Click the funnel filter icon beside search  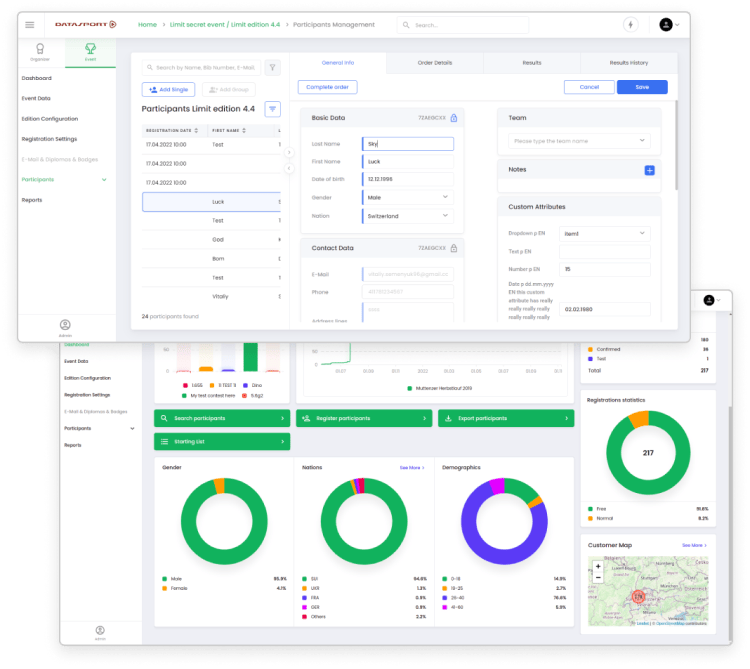click(273, 68)
